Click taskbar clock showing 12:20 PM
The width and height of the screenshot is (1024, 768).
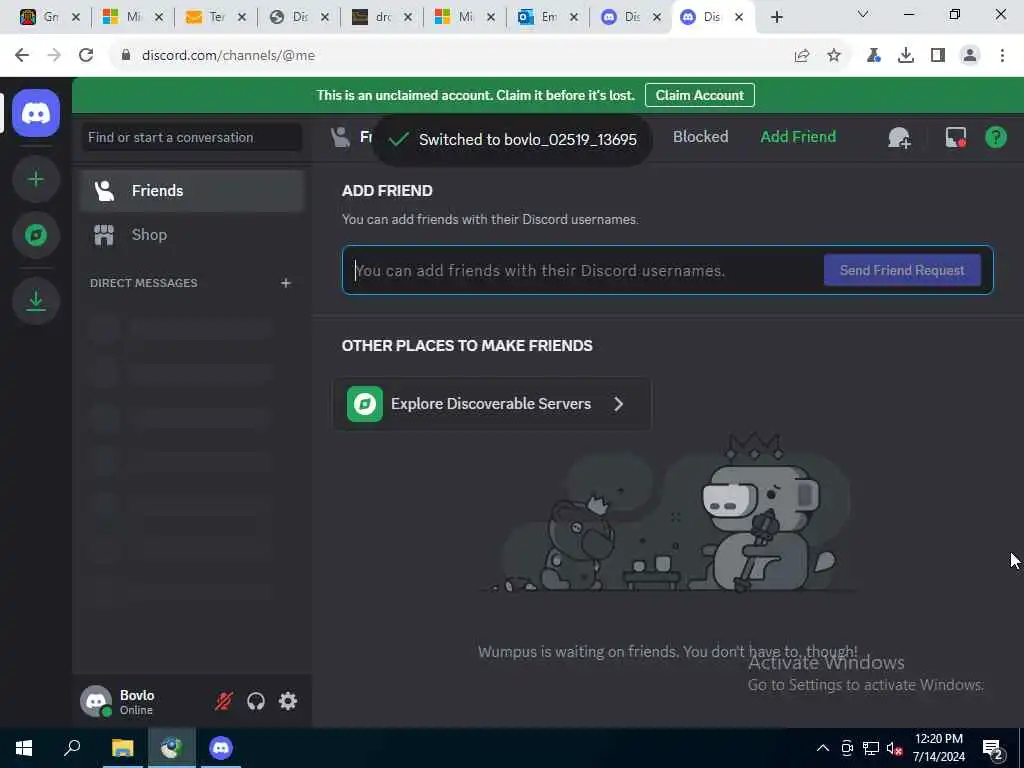[x=938, y=748]
